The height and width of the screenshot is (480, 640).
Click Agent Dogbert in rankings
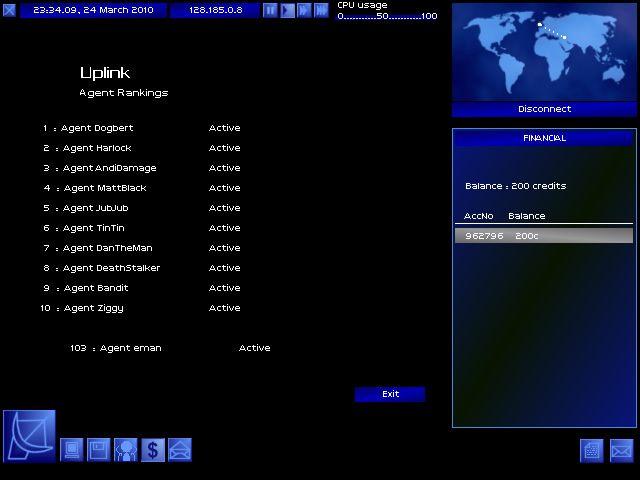coord(97,128)
